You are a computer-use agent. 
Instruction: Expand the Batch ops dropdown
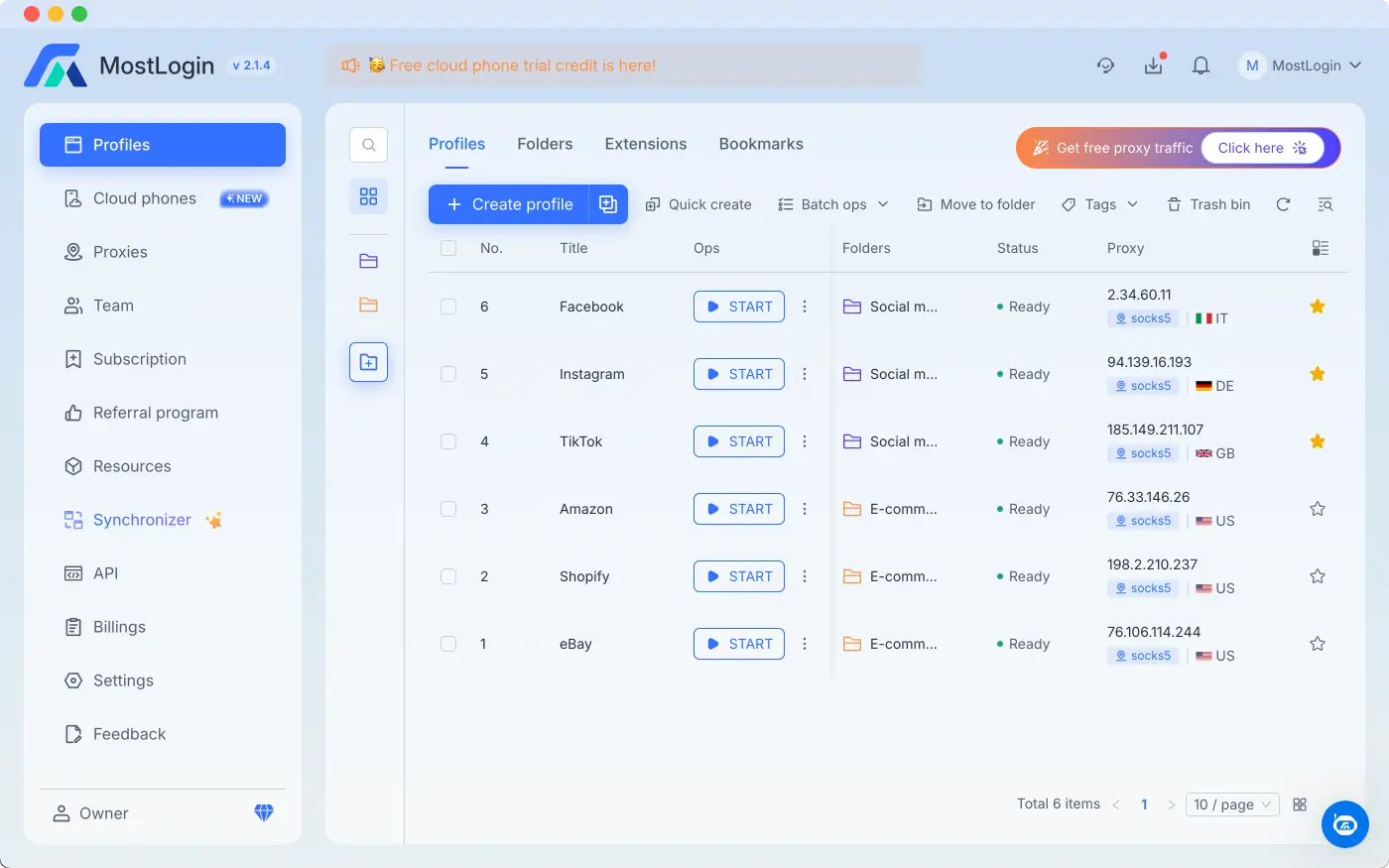point(833,204)
